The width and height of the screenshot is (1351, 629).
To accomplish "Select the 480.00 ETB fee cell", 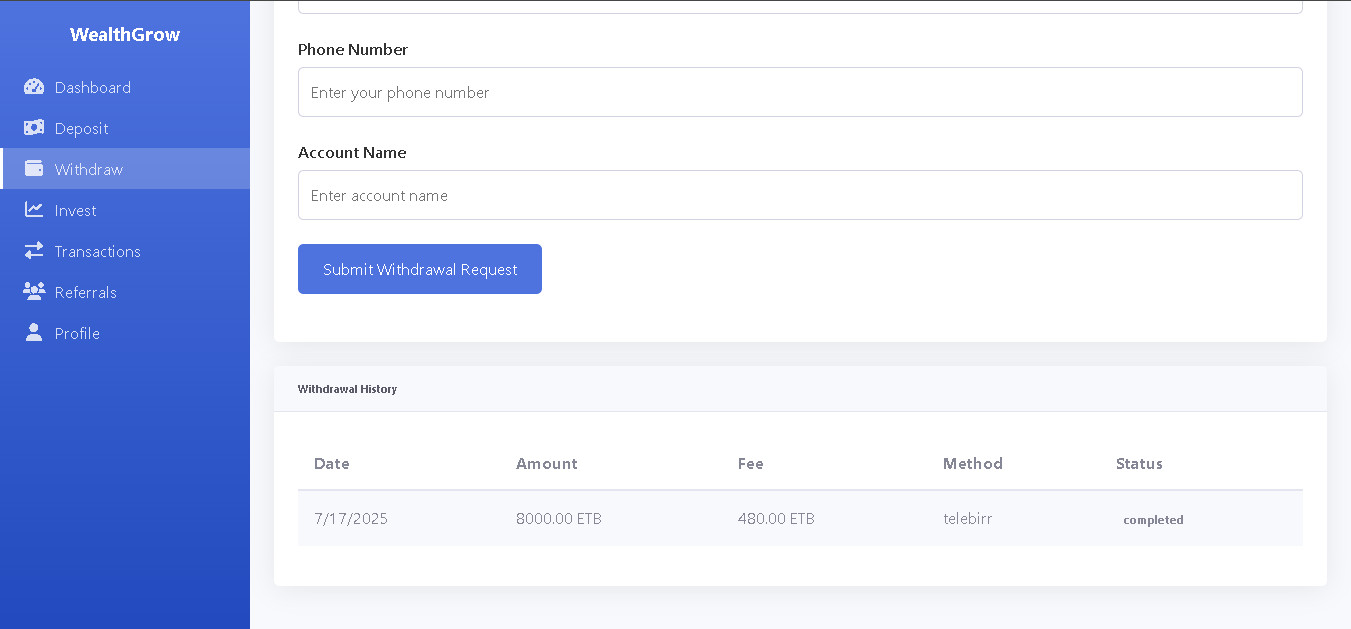I will 776,518.
